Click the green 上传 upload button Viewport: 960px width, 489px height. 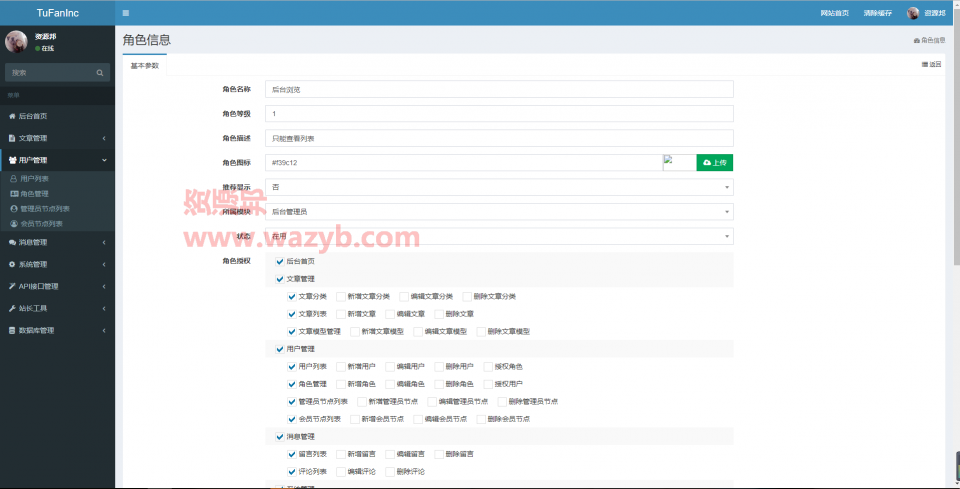[x=714, y=162]
